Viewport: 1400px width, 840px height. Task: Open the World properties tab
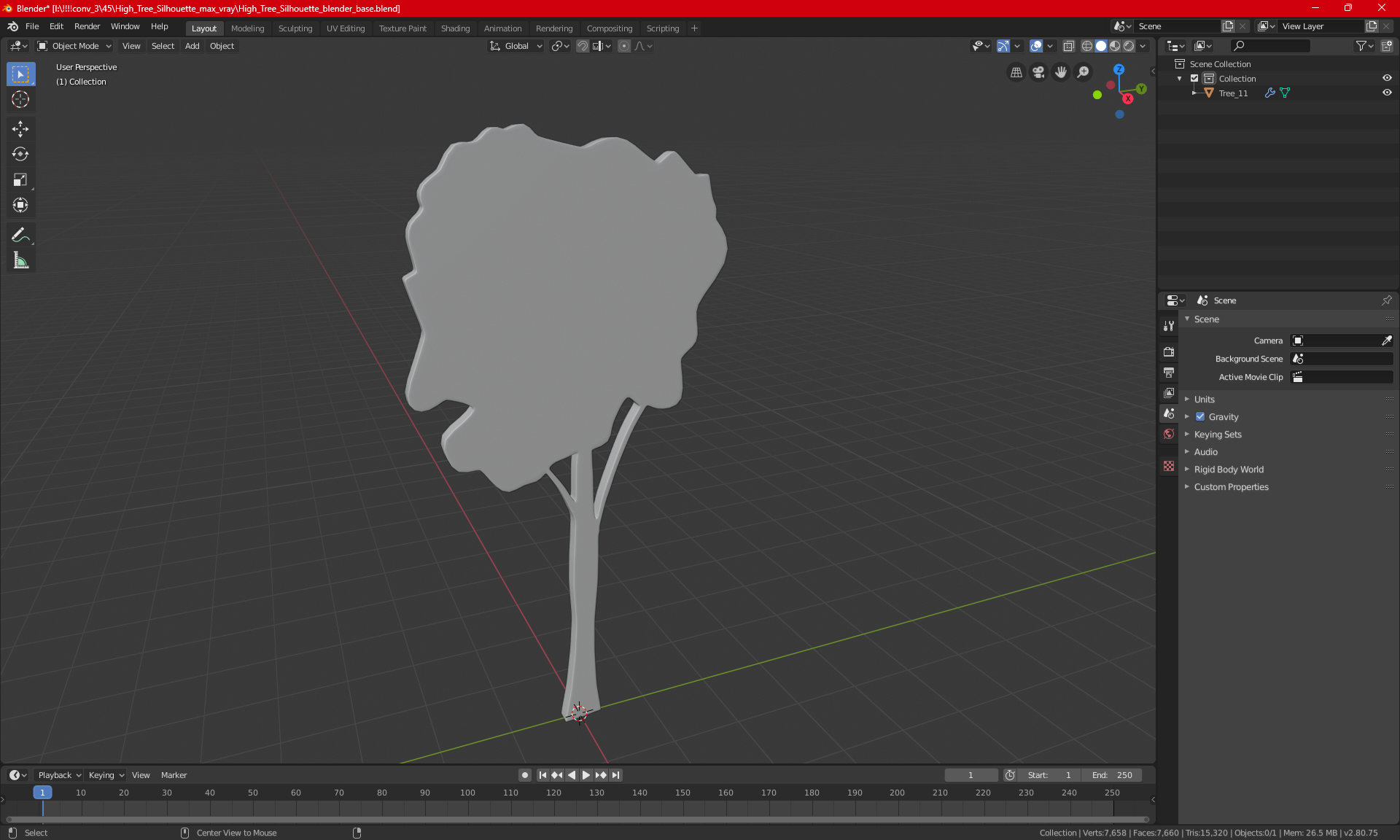click(1169, 434)
